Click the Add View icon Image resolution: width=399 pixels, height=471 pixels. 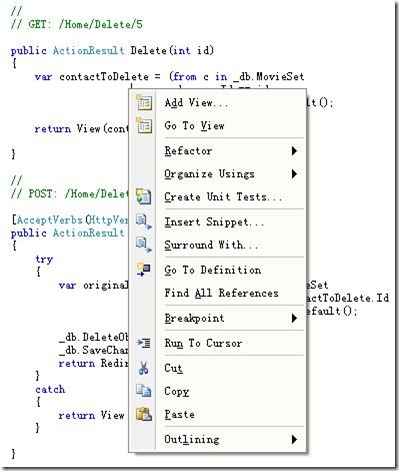[x=144, y=102]
